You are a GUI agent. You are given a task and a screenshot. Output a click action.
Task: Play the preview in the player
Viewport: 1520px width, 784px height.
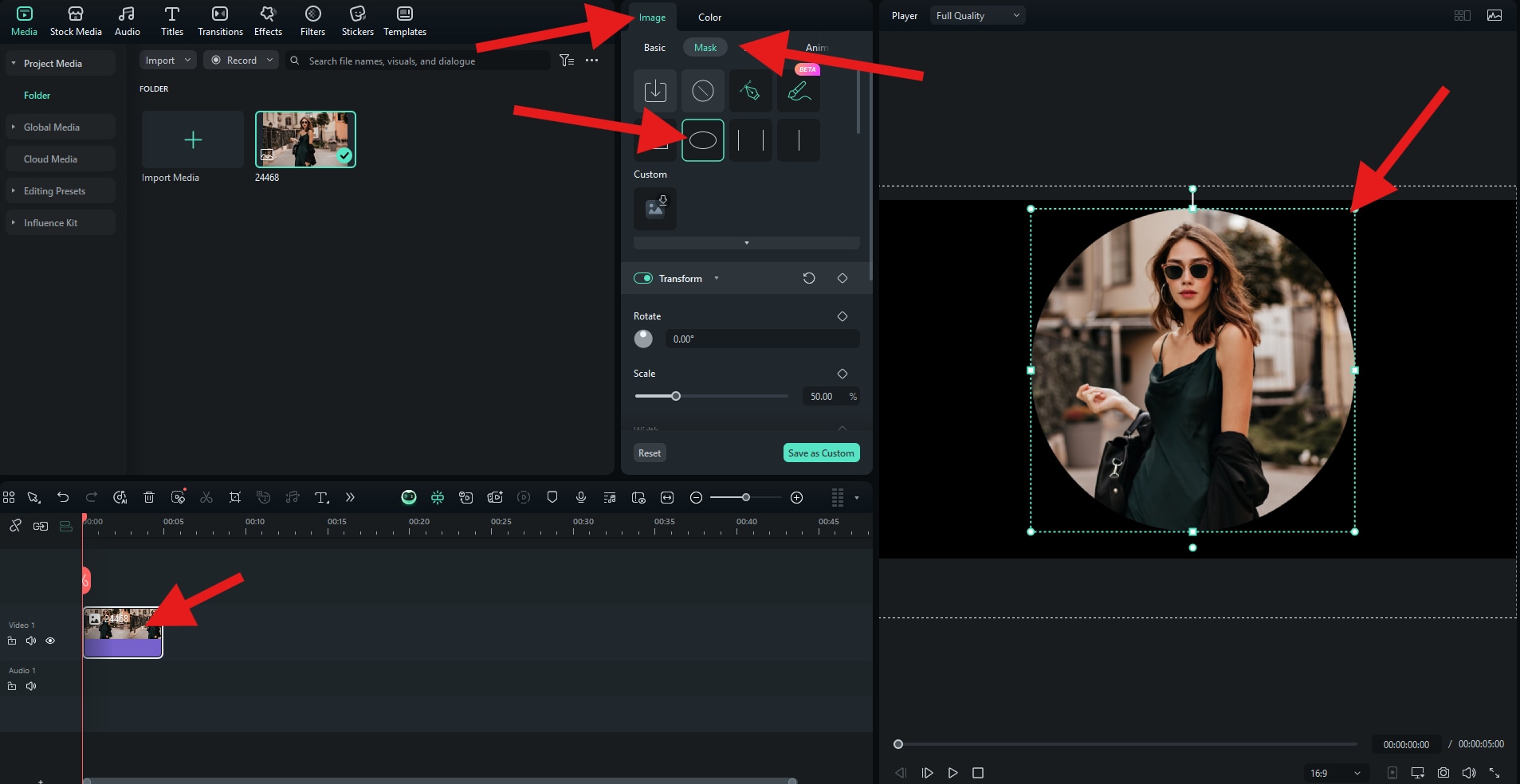coord(952,773)
